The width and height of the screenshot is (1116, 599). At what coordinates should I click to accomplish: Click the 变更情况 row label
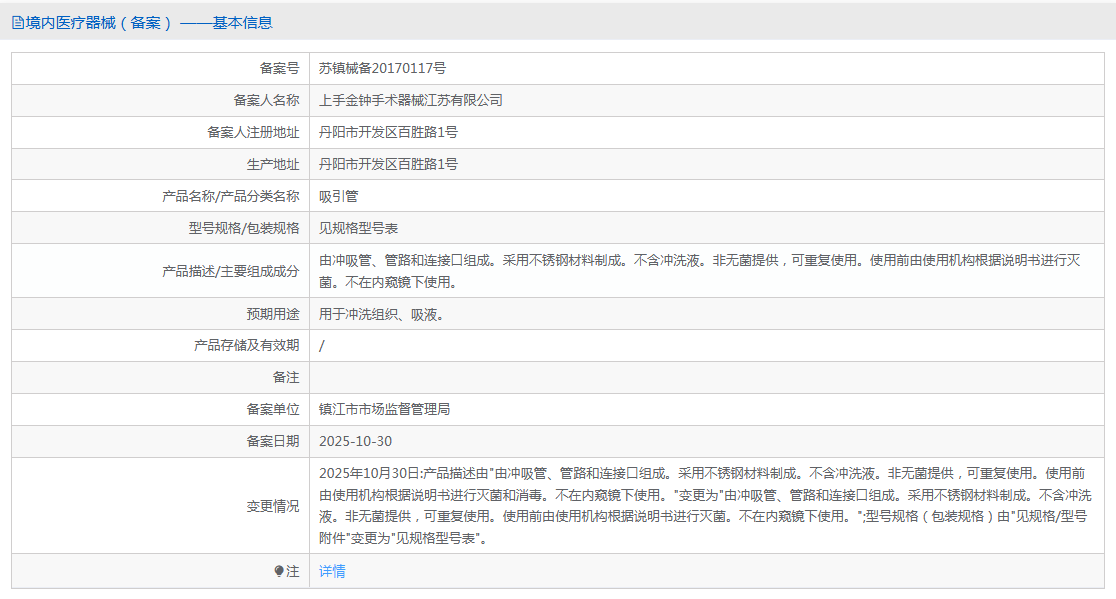pyautogui.click(x=273, y=507)
